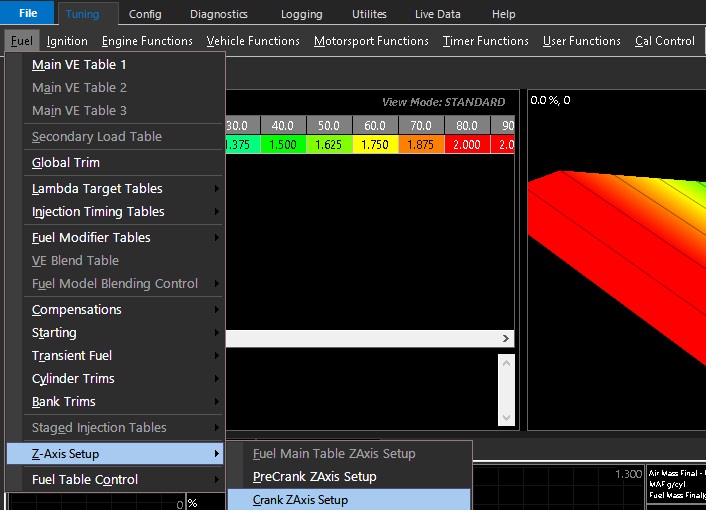Choose PreCrank ZAxis Setup
Image resolution: width=706 pixels, height=510 pixels.
point(349,477)
